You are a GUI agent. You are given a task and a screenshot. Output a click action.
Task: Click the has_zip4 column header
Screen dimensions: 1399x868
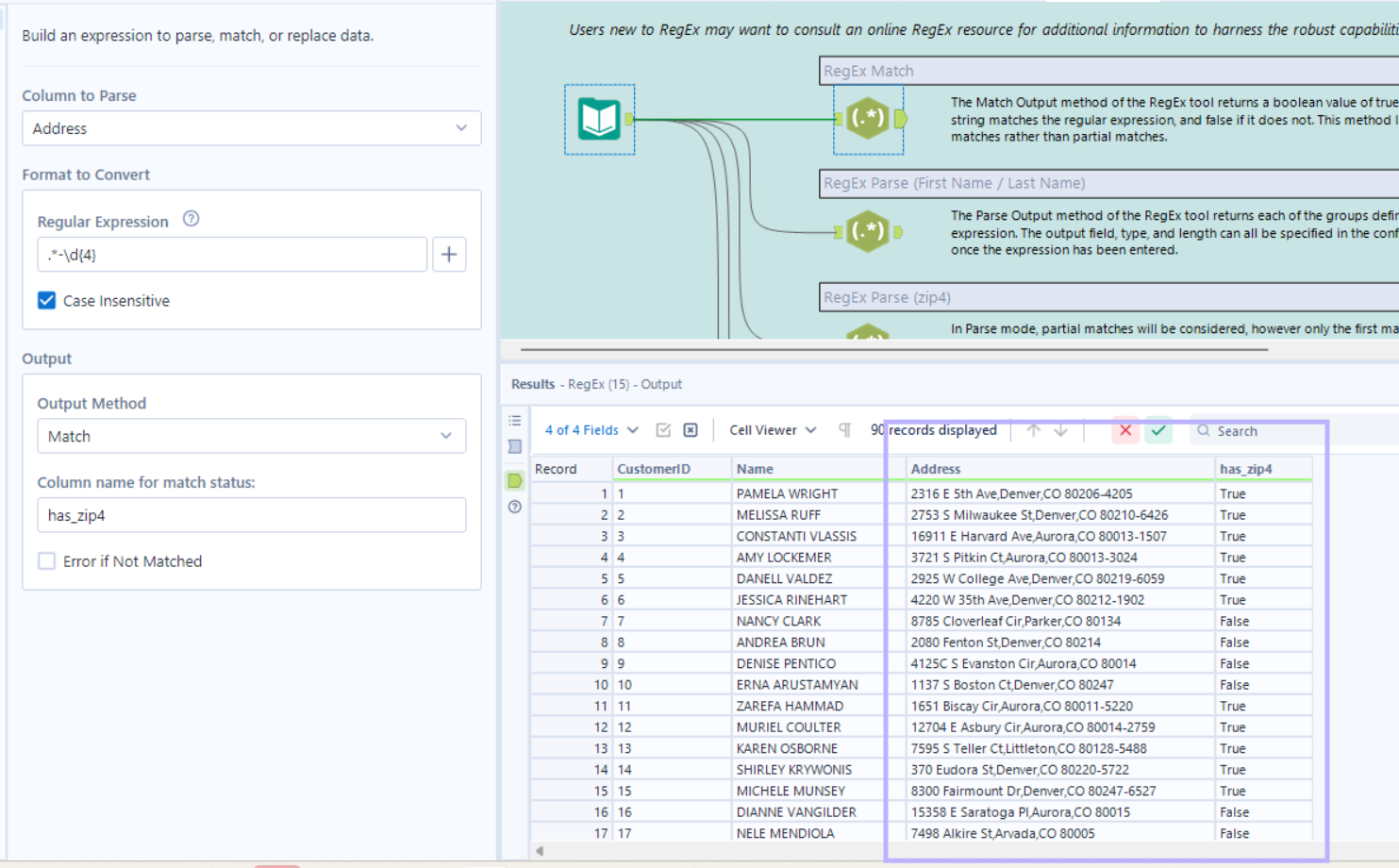point(1245,469)
